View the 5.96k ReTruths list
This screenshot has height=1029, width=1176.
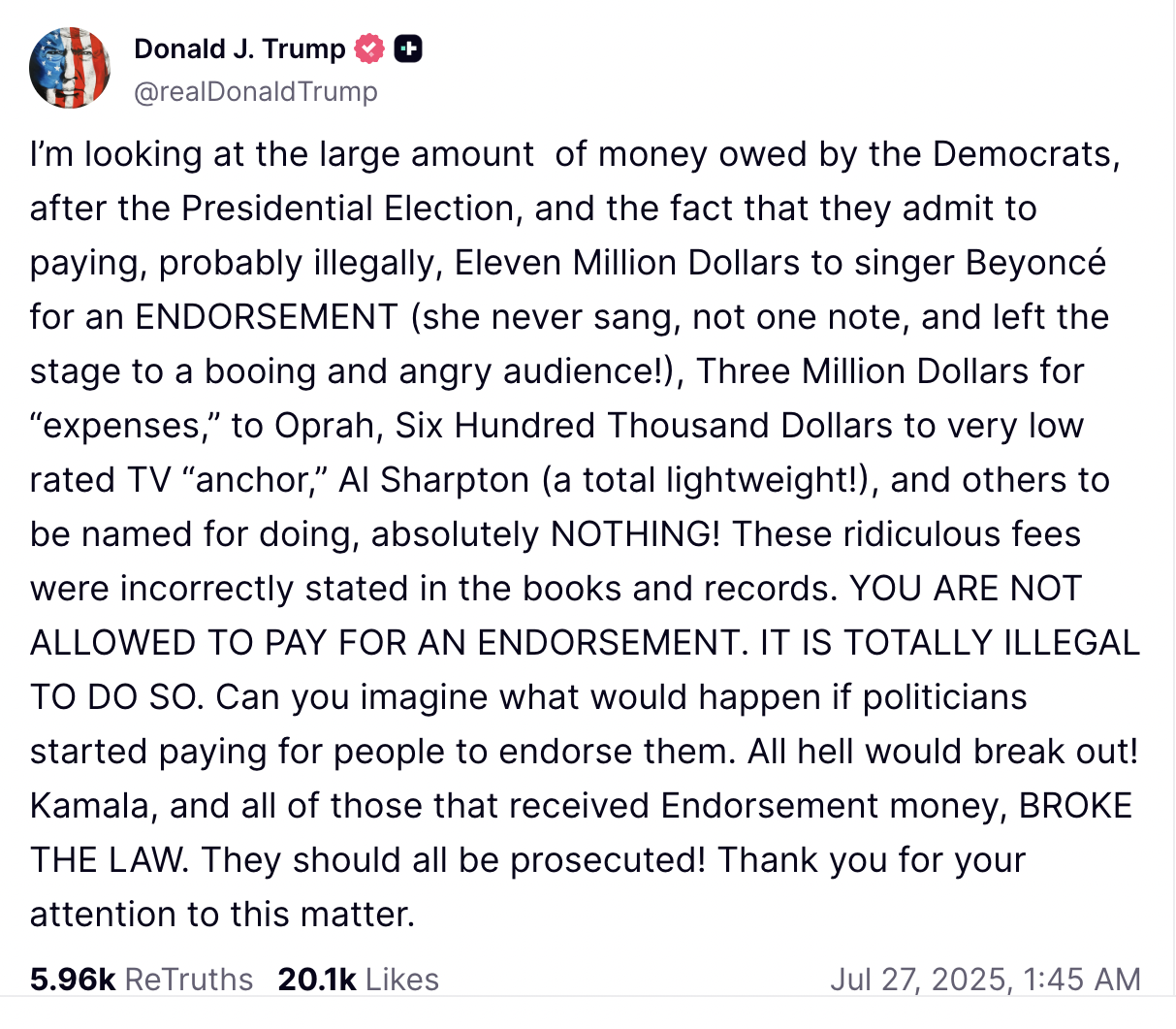click(x=141, y=980)
